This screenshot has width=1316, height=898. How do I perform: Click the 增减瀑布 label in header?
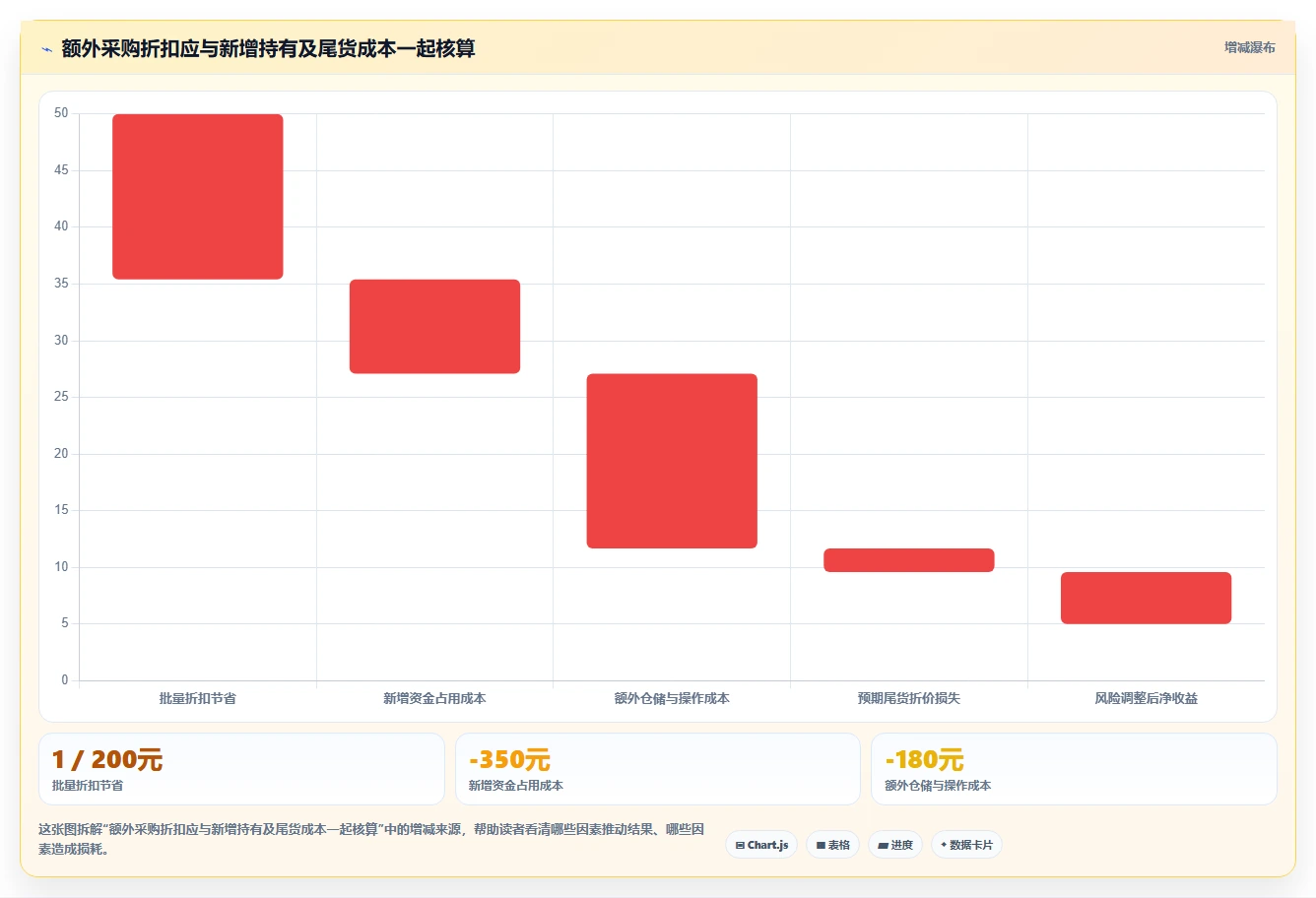(1250, 47)
